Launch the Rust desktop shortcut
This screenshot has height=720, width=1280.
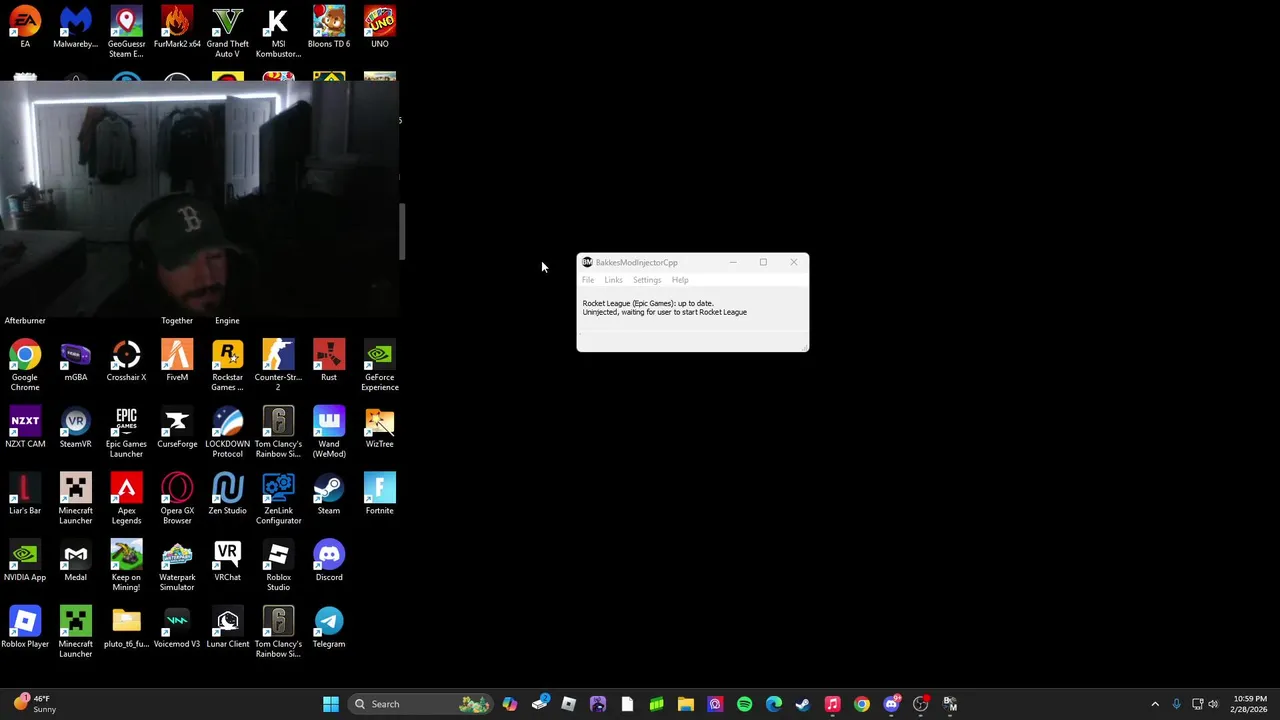(329, 360)
